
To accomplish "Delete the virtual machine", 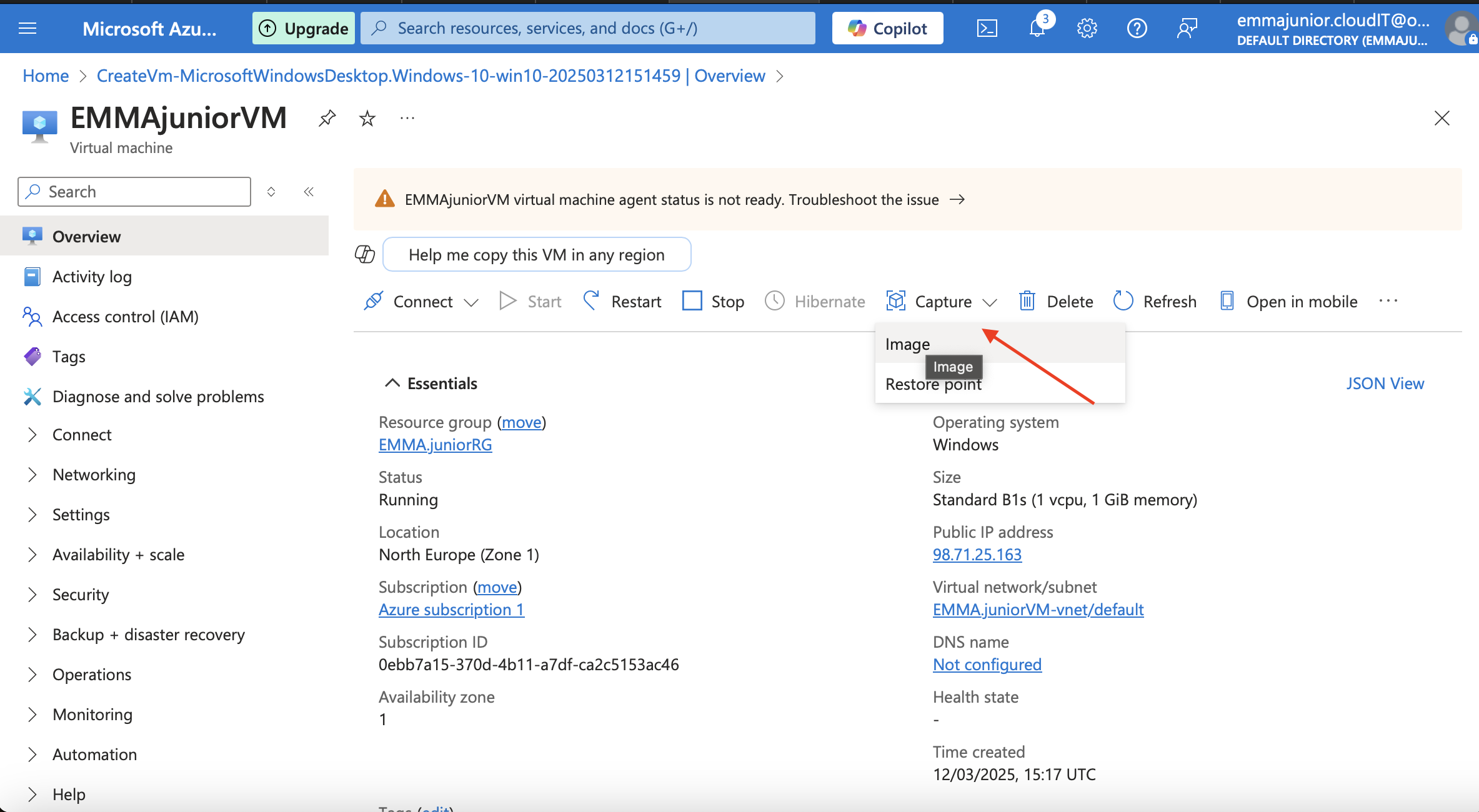I will tap(1055, 301).
